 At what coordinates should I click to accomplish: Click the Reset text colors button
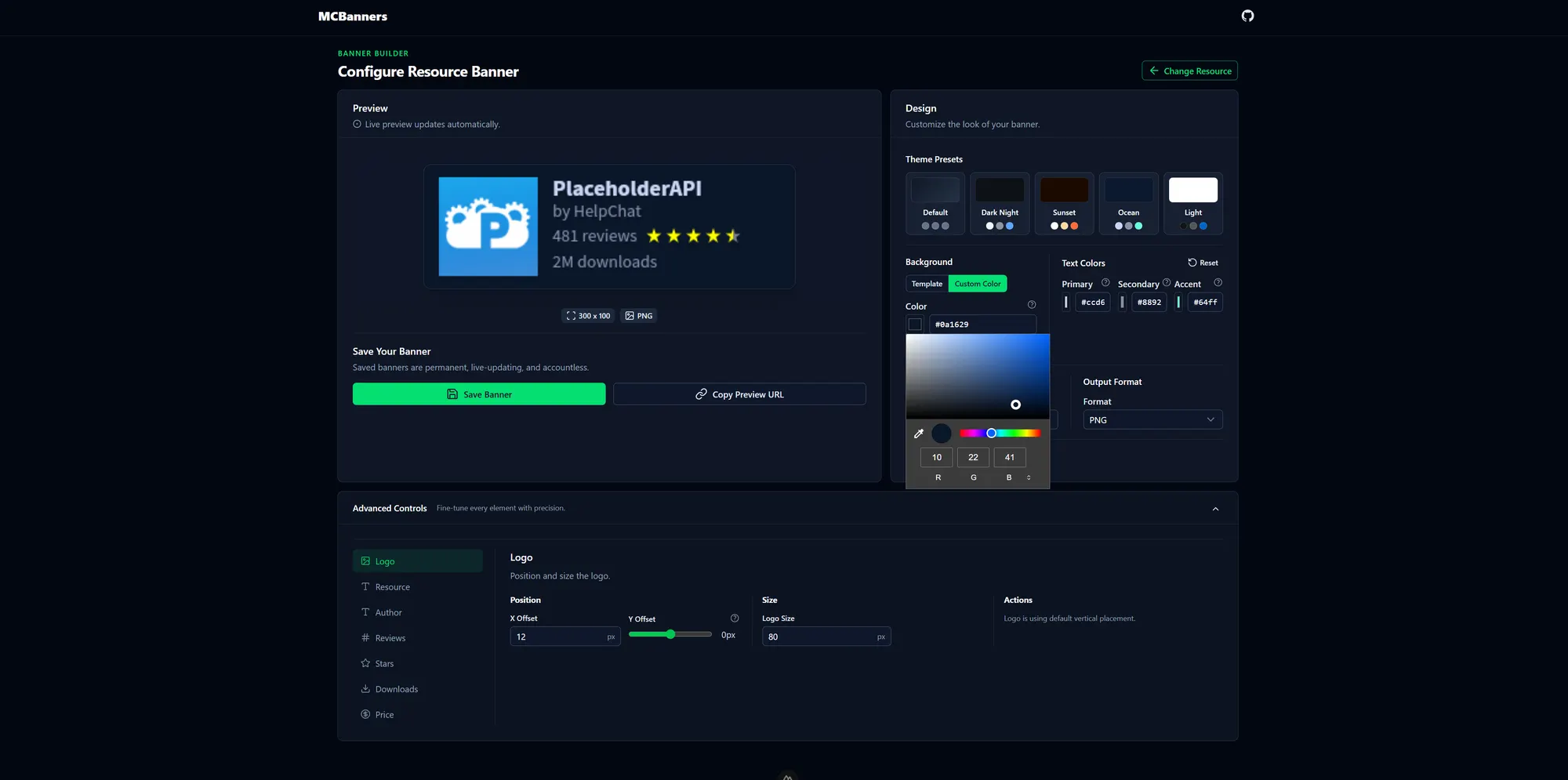click(x=1203, y=263)
